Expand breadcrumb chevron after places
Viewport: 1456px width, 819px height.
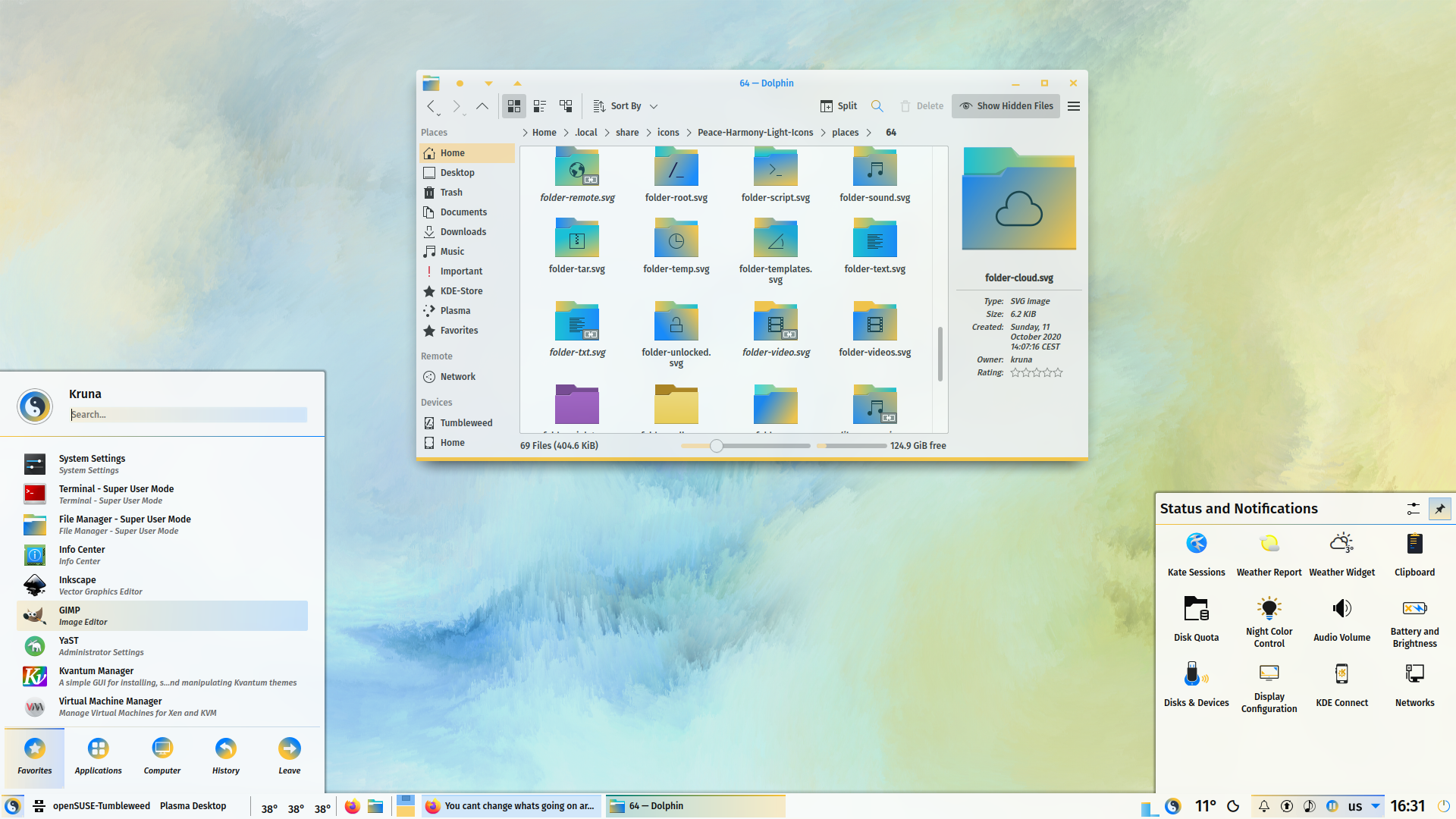(x=868, y=133)
